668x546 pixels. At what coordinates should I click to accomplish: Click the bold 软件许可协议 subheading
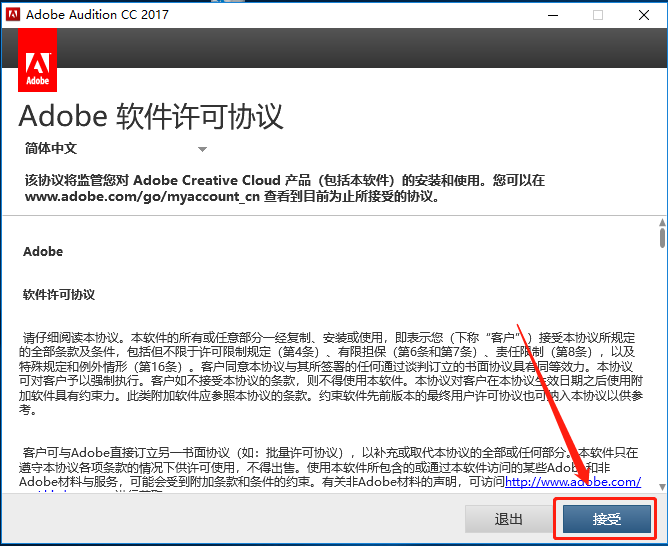59,295
